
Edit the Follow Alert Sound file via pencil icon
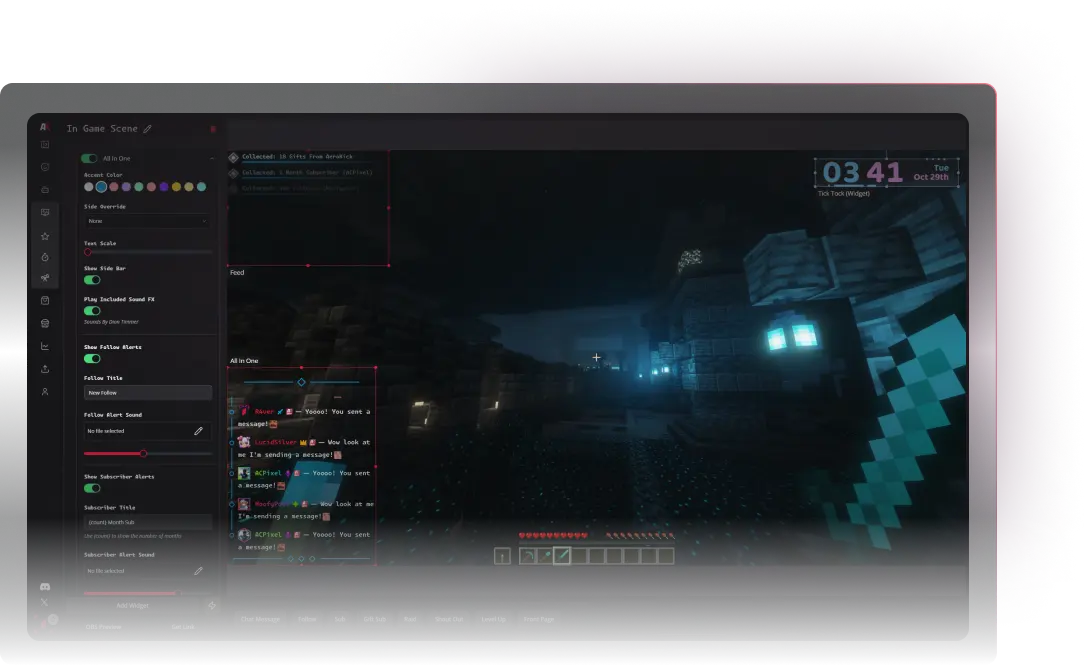click(x=198, y=431)
